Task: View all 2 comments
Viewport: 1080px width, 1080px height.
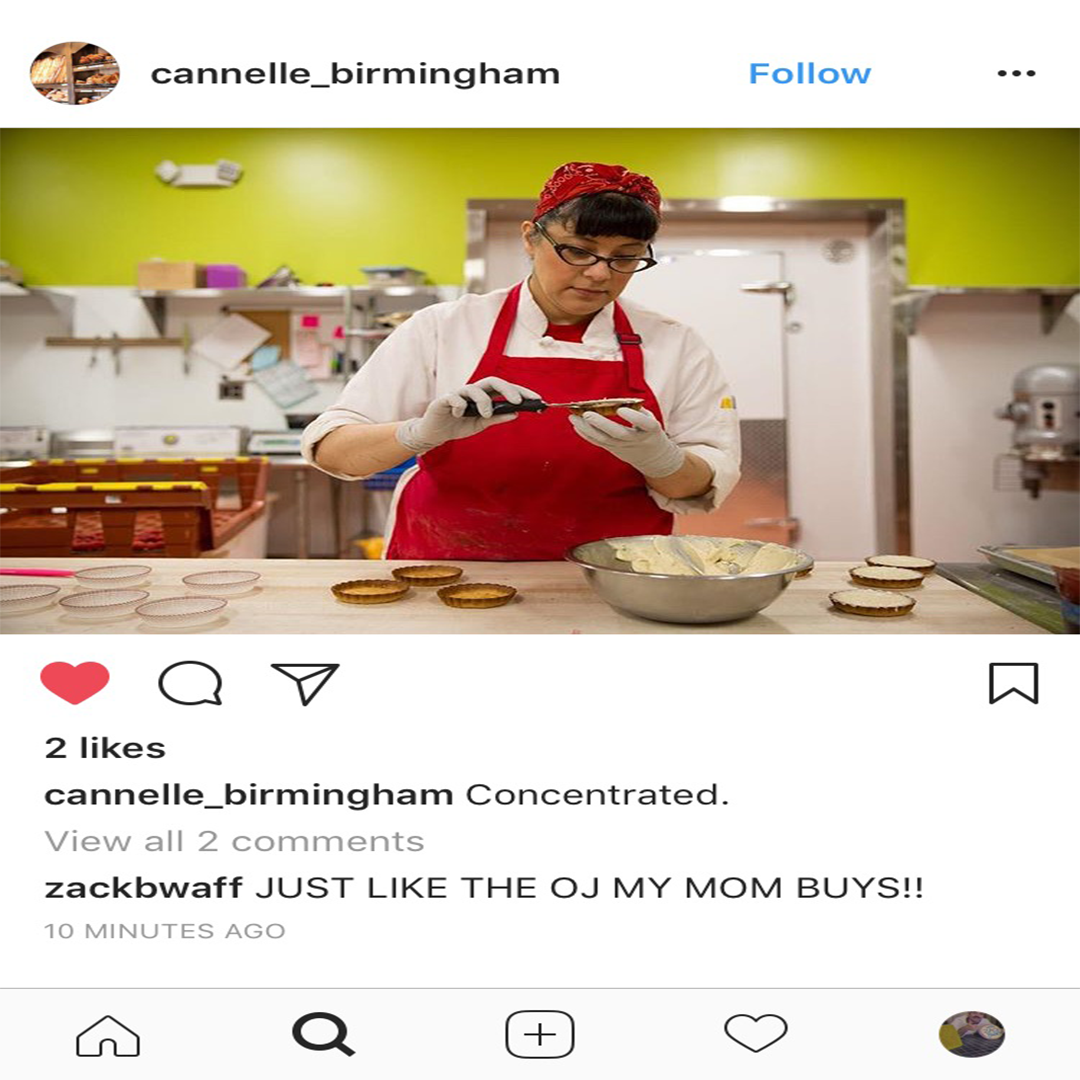Action: pos(234,841)
